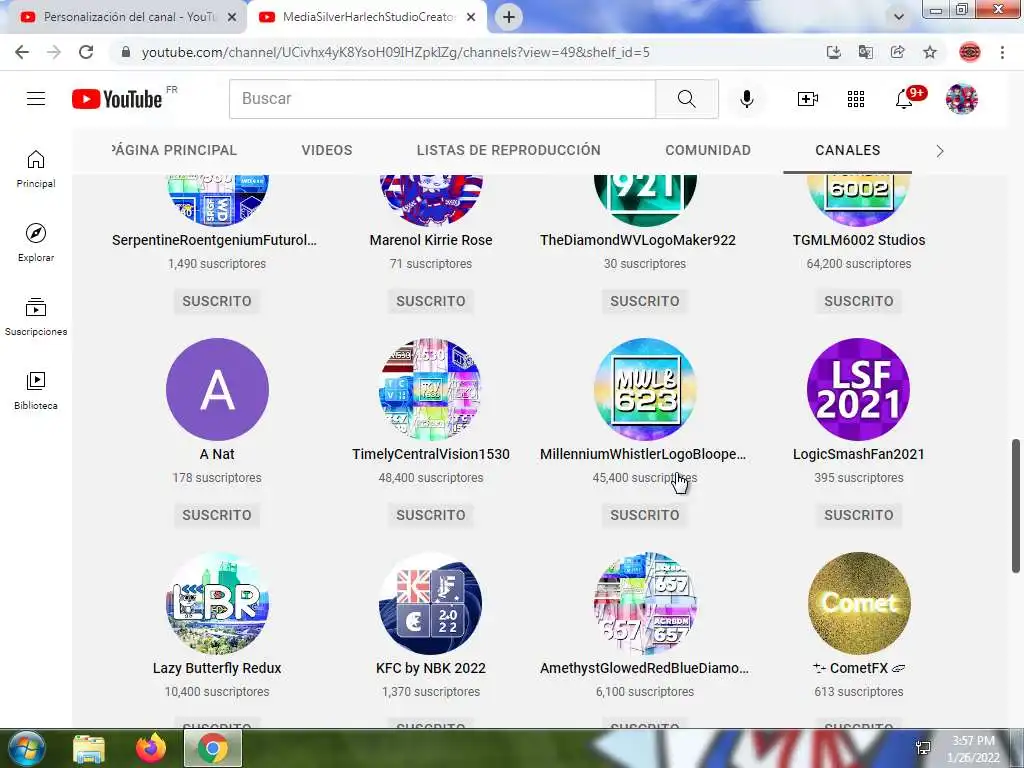Image resolution: width=1024 pixels, height=768 pixels.
Task: Open Chrome three-dot menu
Action: 1002,52
